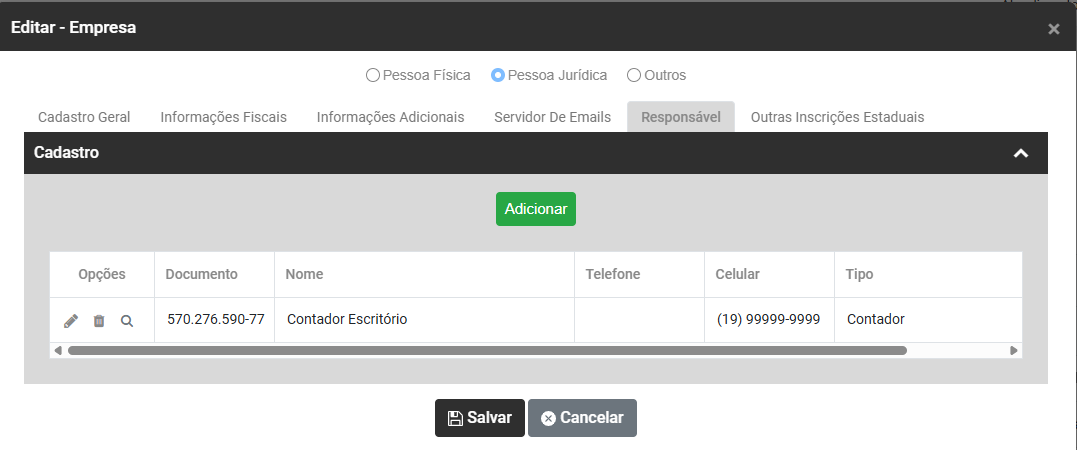The height and width of the screenshot is (450, 1077).
Task: Choose the Outros radio option
Action: point(634,75)
